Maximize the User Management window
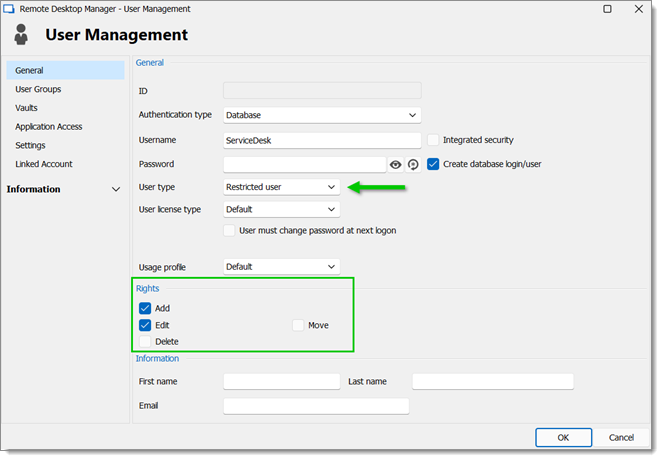662x461 pixels. (607, 9)
